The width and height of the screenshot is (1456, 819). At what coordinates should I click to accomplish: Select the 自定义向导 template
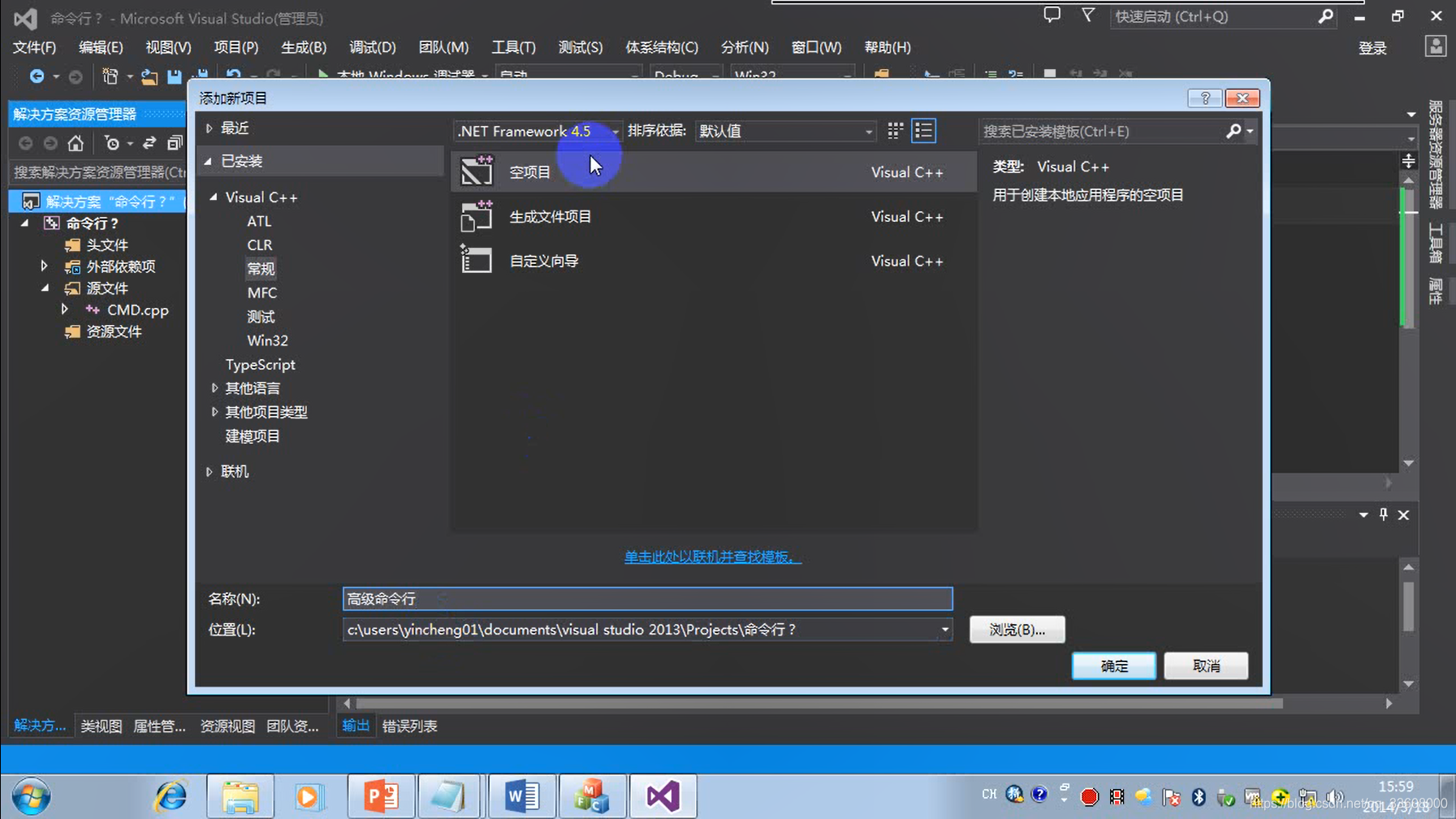click(714, 261)
